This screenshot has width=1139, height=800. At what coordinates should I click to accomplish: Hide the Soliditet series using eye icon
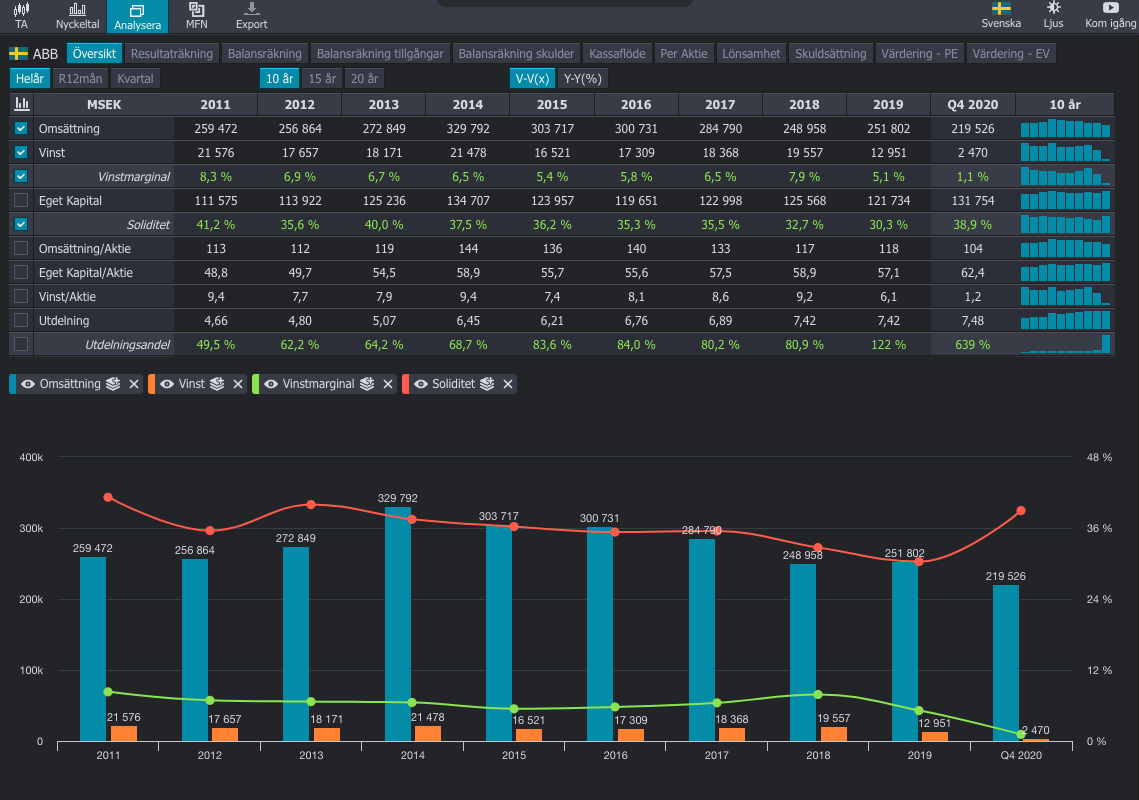420,384
